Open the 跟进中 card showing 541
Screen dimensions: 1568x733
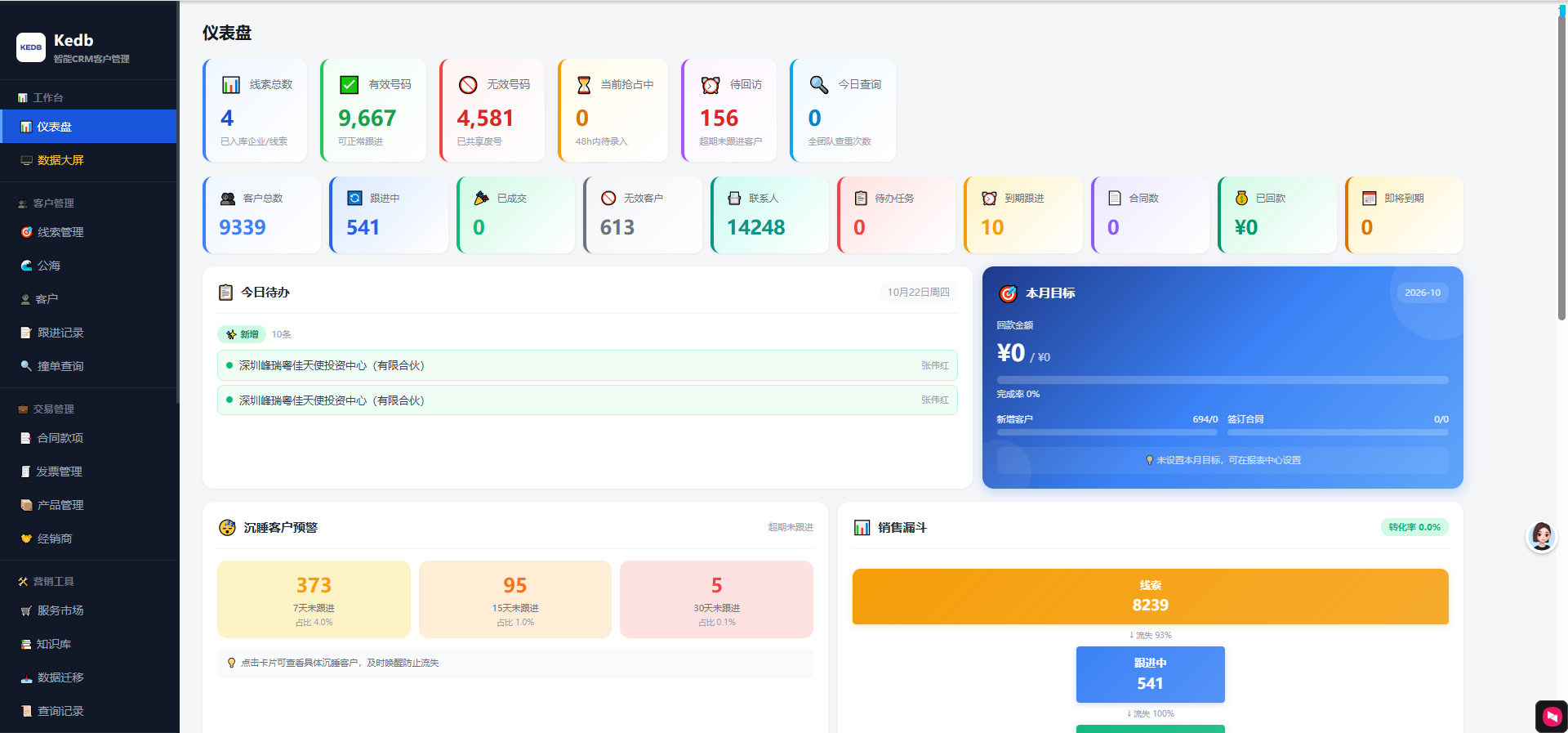tap(389, 215)
